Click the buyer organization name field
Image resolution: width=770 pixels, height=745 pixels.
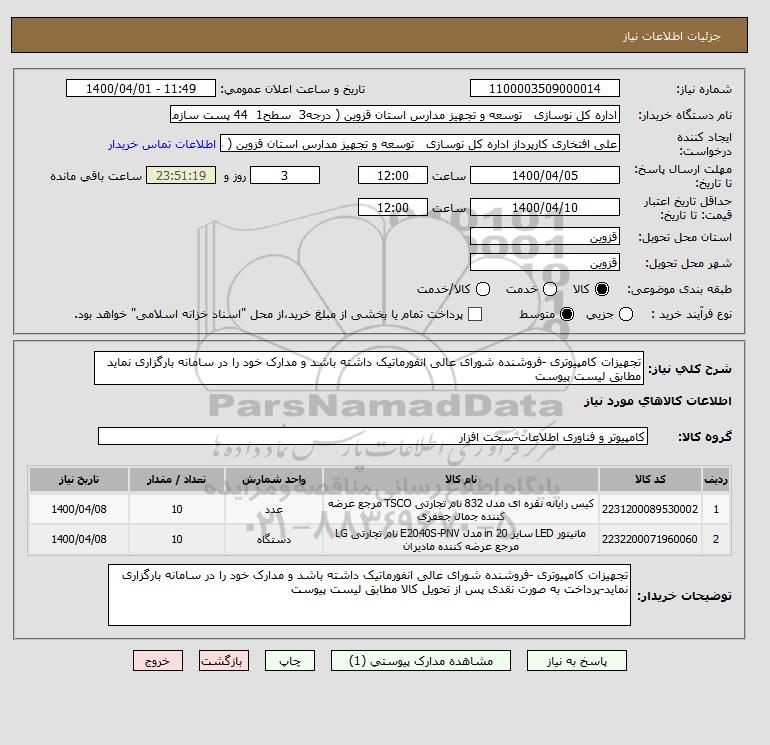[x=395, y=114]
